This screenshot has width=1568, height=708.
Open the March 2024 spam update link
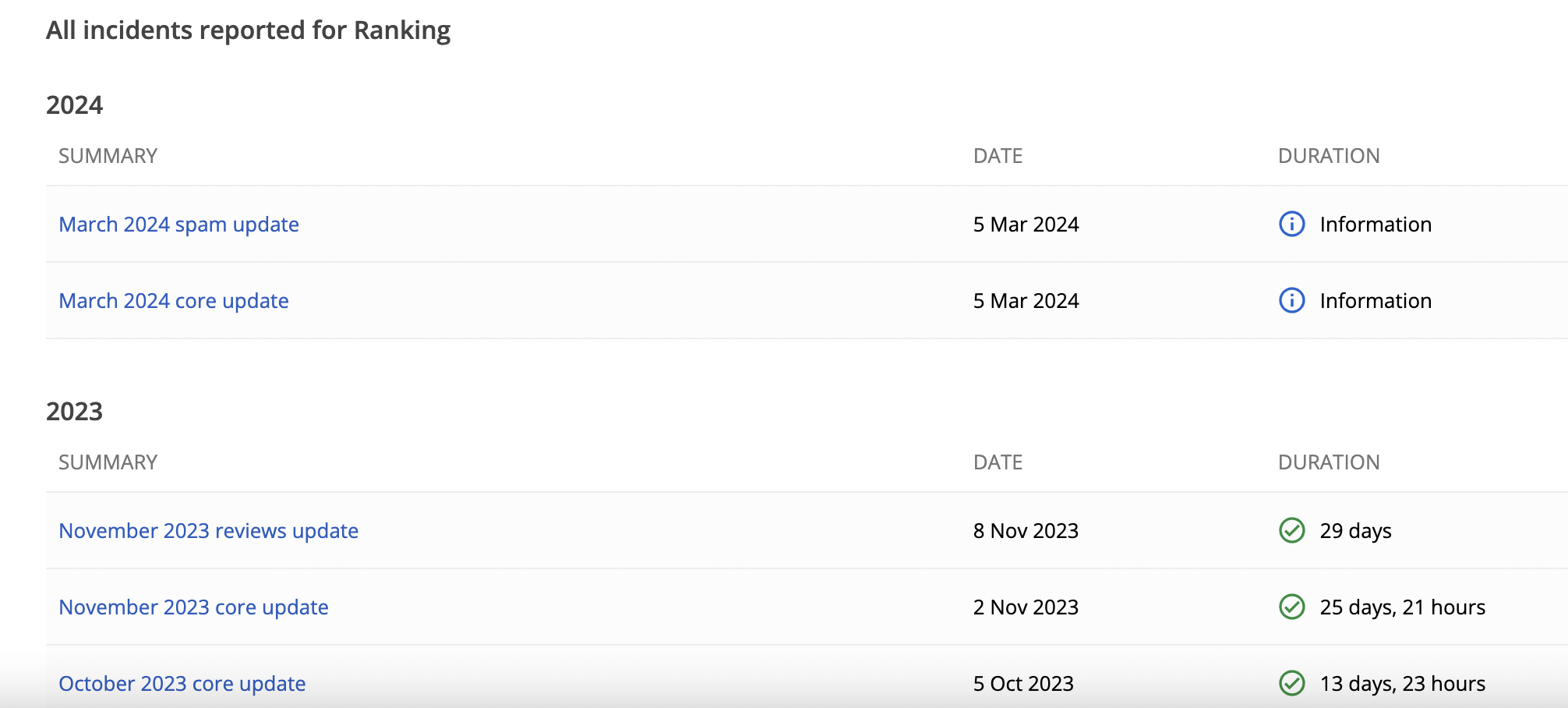coord(178,225)
